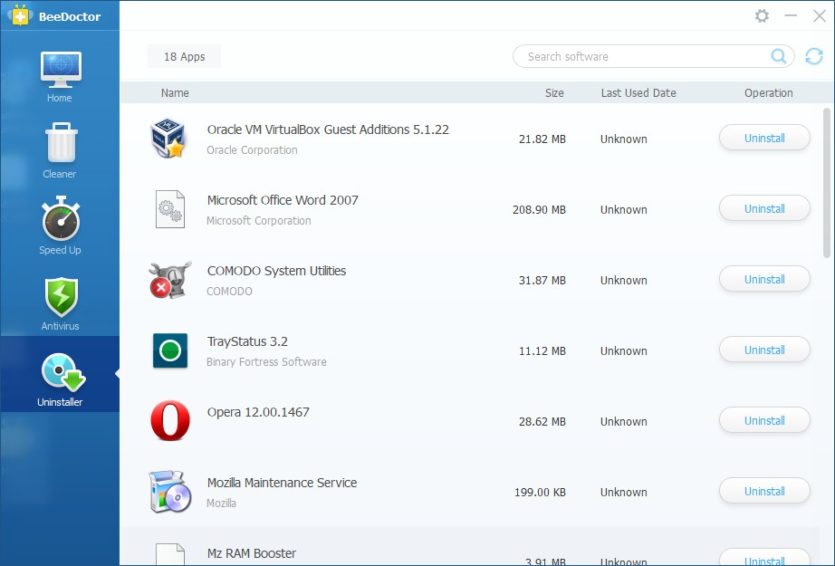Uninstall Microsoft Office Word 2007

pos(764,209)
